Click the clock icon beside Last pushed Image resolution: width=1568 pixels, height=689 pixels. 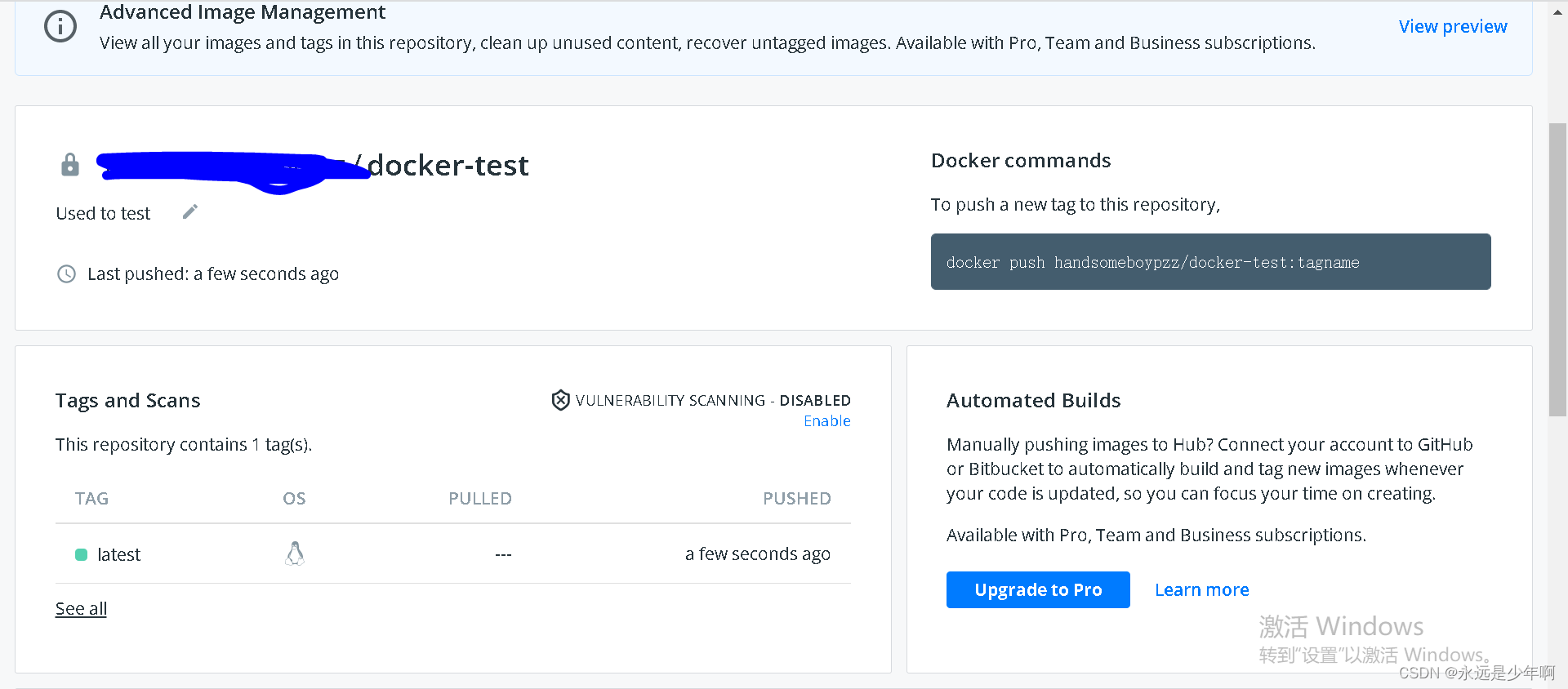pyautogui.click(x=66, y=273)
